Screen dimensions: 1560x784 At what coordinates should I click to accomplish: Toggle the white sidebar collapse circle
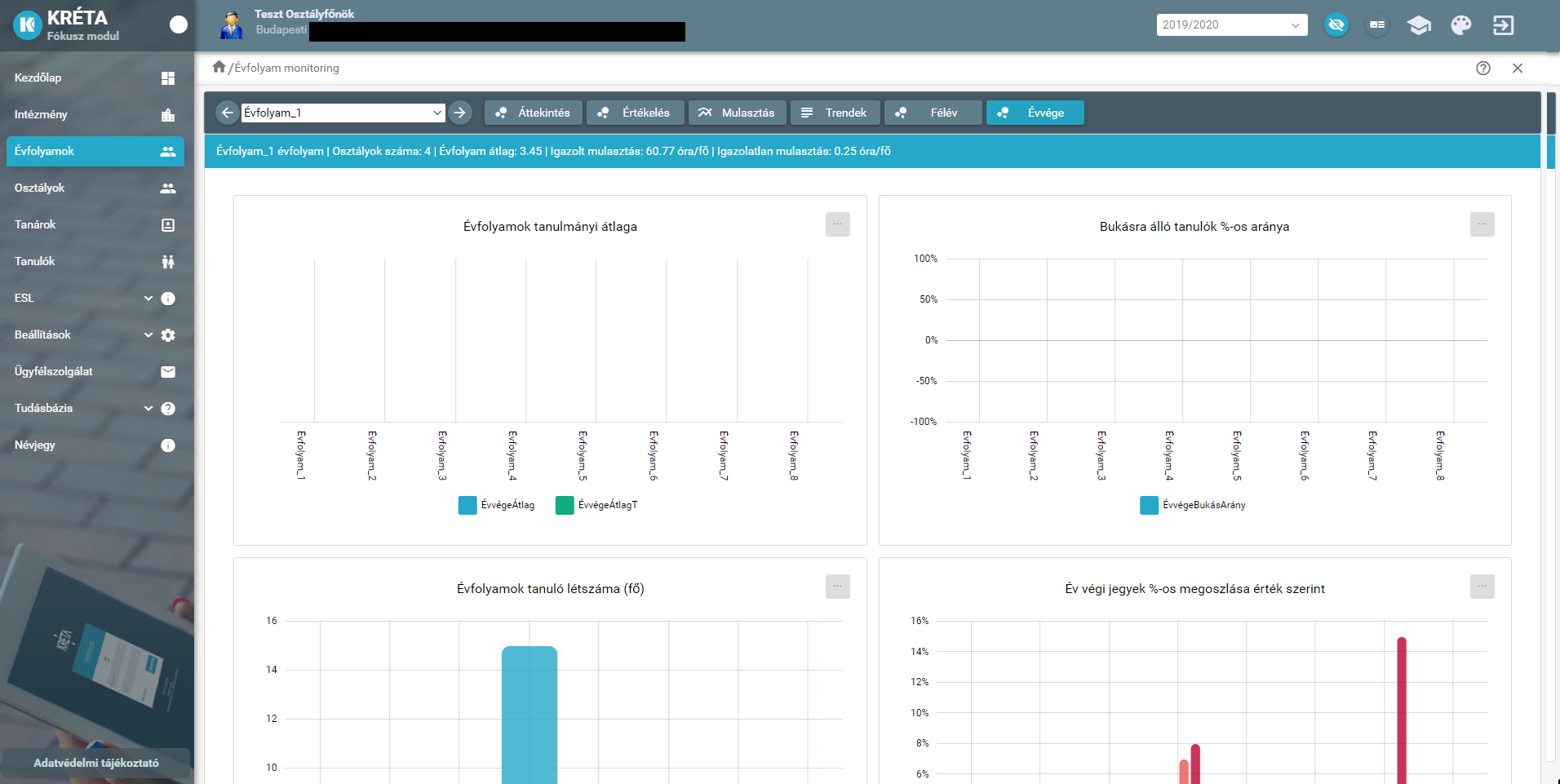point(178,25)
